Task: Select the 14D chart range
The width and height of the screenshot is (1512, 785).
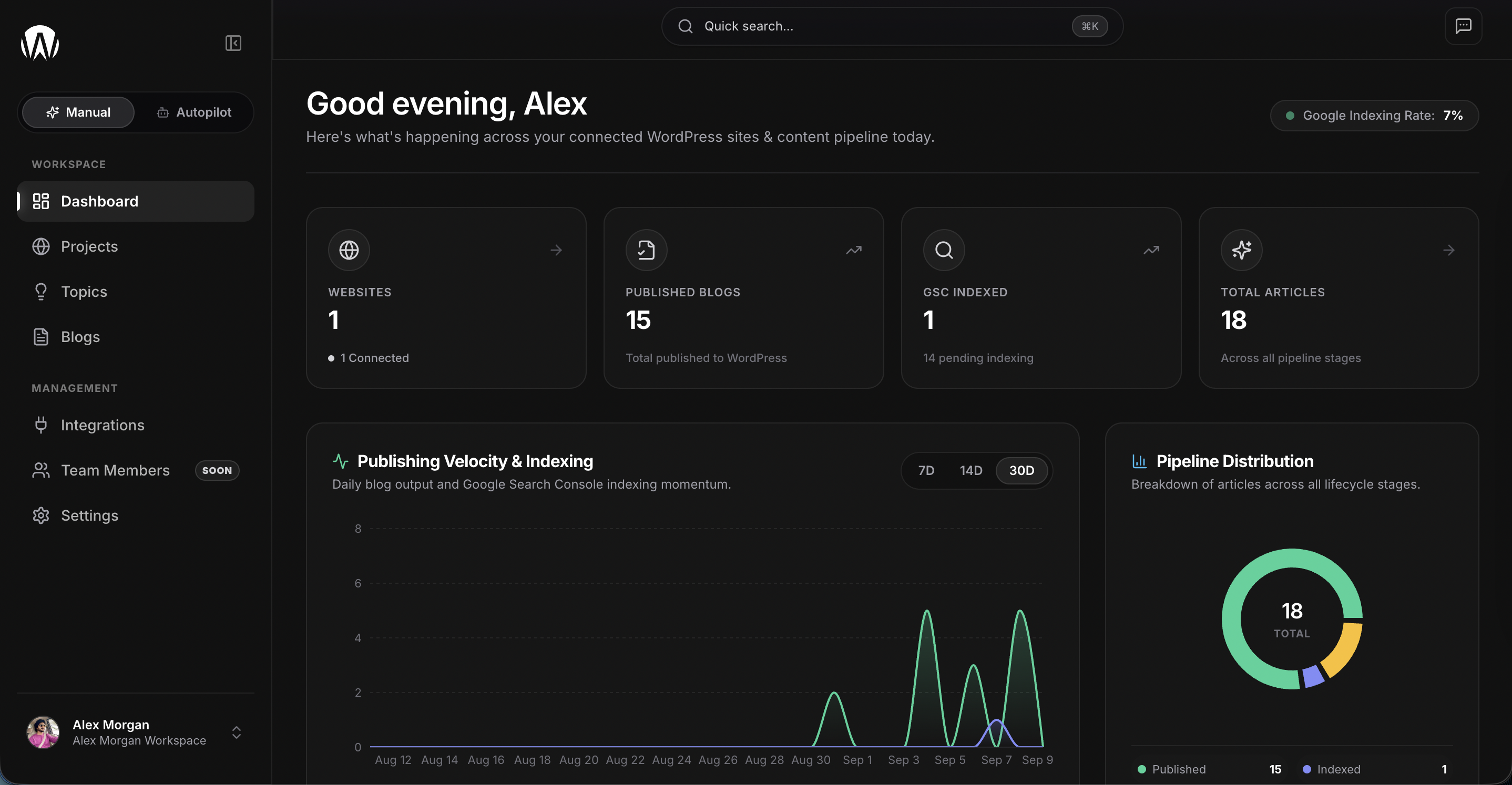Action: 971,471
